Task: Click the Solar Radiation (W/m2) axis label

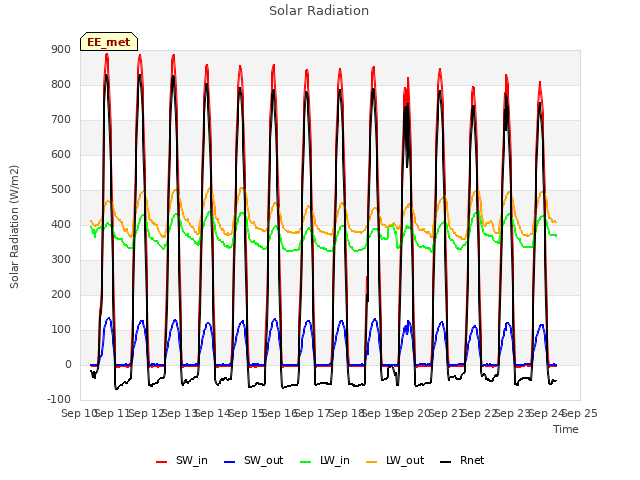Action: pos(14,227)
